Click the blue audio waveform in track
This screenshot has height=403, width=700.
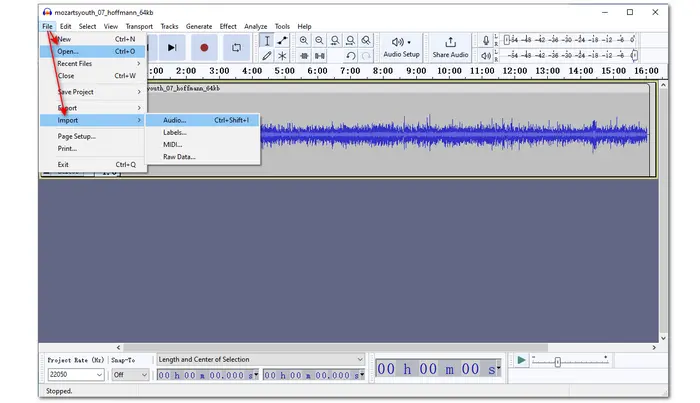(453, 135)
